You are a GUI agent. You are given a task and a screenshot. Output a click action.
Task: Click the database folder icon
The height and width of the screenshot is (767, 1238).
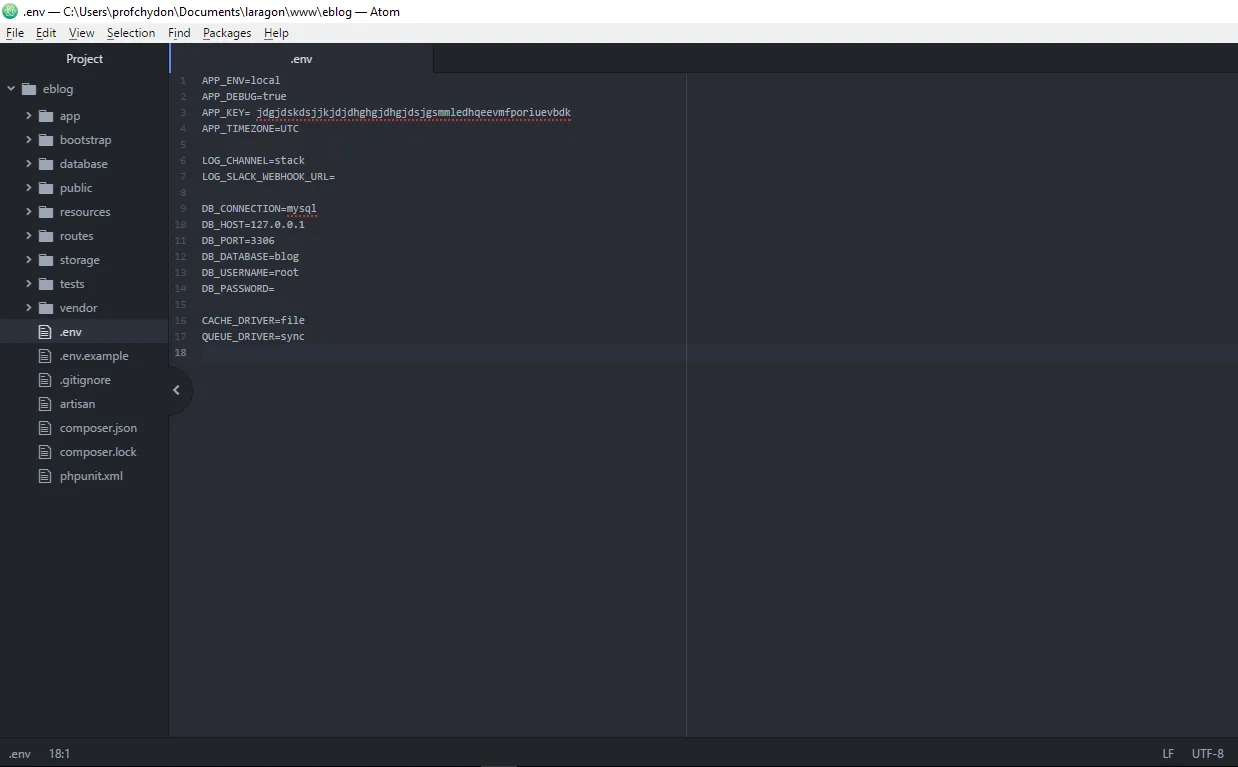pos(46,164)
